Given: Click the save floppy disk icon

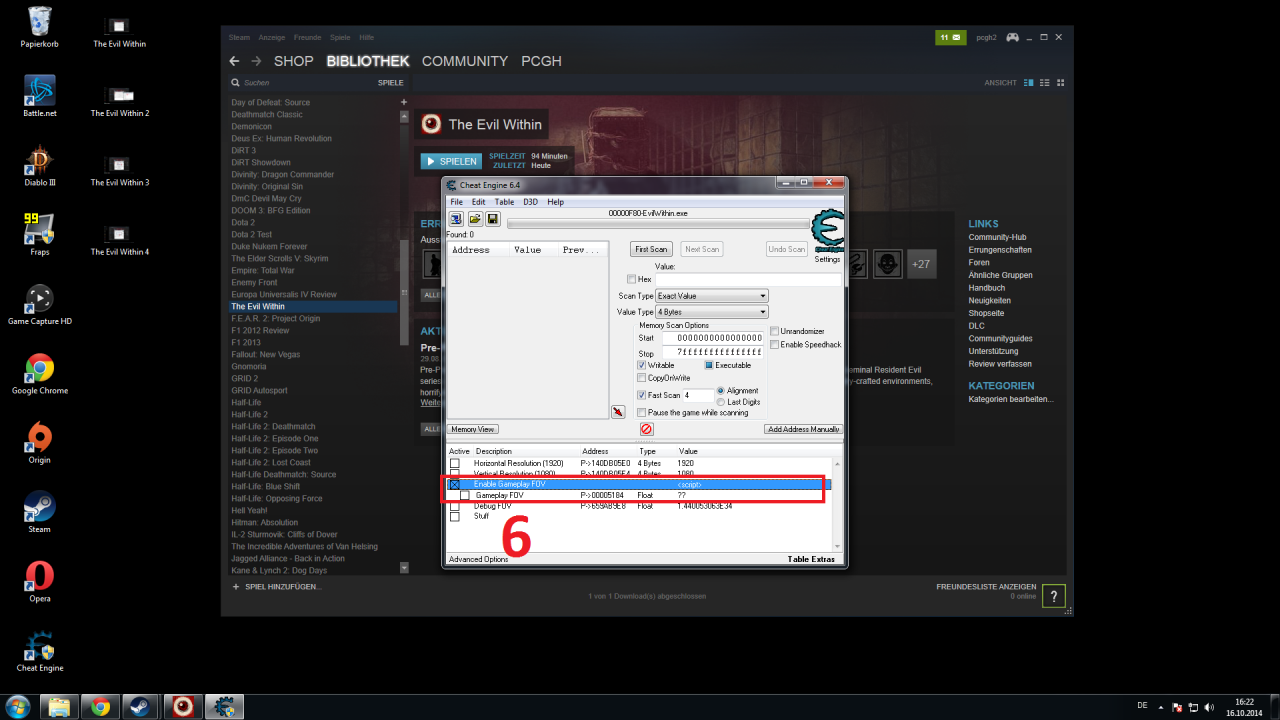Looking at the screenshot, I should pyautogui.click(x=493, y=218).
